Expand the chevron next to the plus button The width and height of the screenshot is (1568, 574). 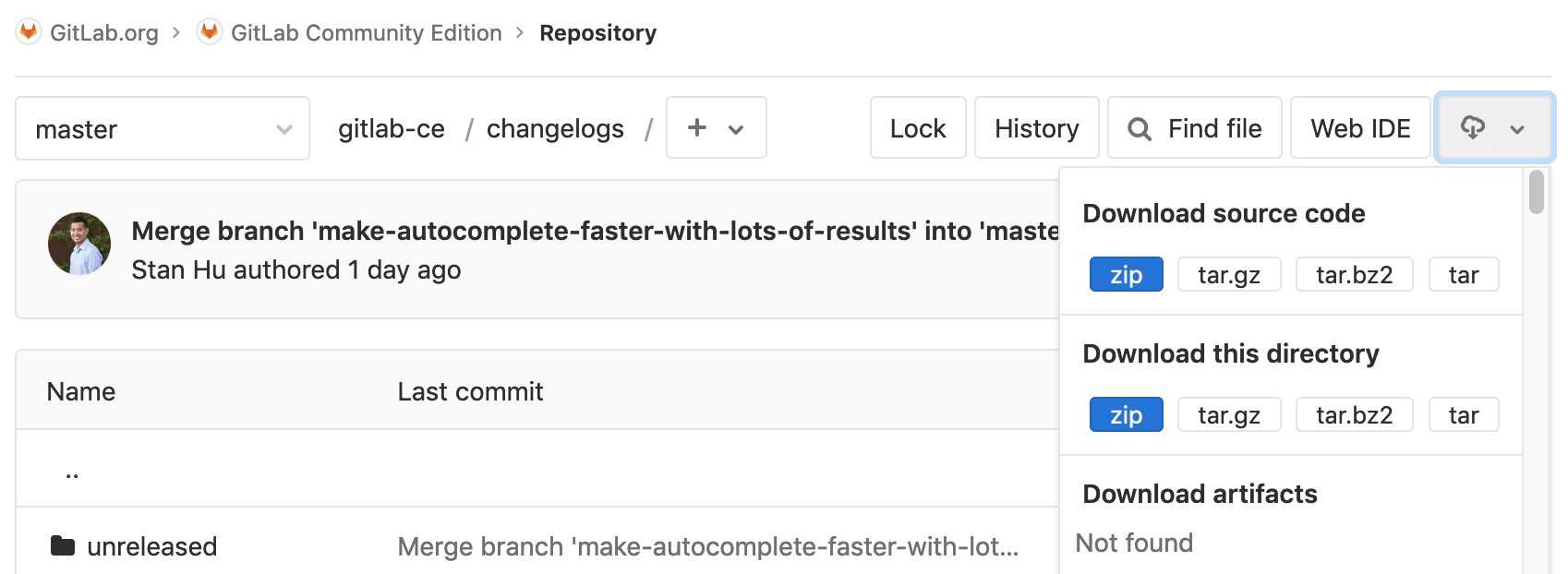click(734, 129)
